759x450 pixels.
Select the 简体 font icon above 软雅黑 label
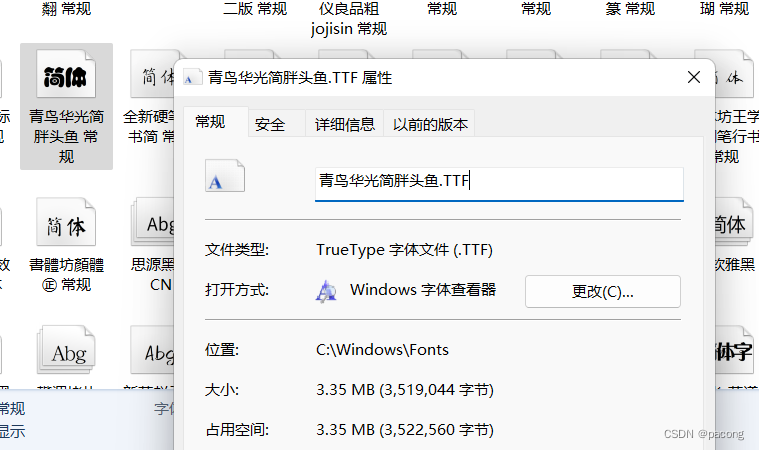[x=733, y=222]
